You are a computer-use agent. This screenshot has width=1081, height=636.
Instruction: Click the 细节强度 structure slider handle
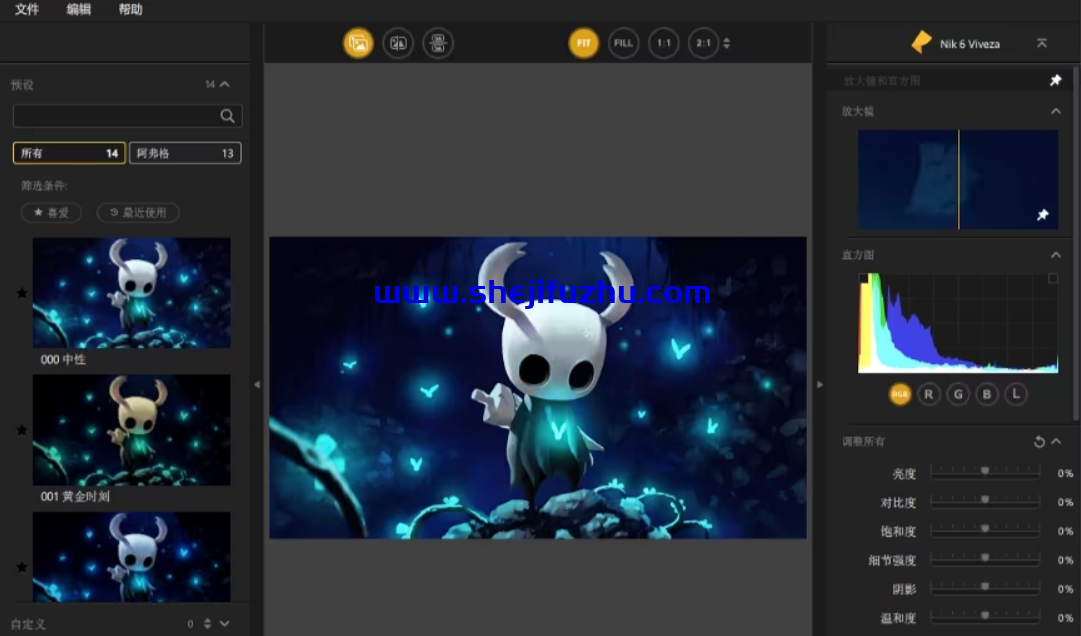click(985, 558)
